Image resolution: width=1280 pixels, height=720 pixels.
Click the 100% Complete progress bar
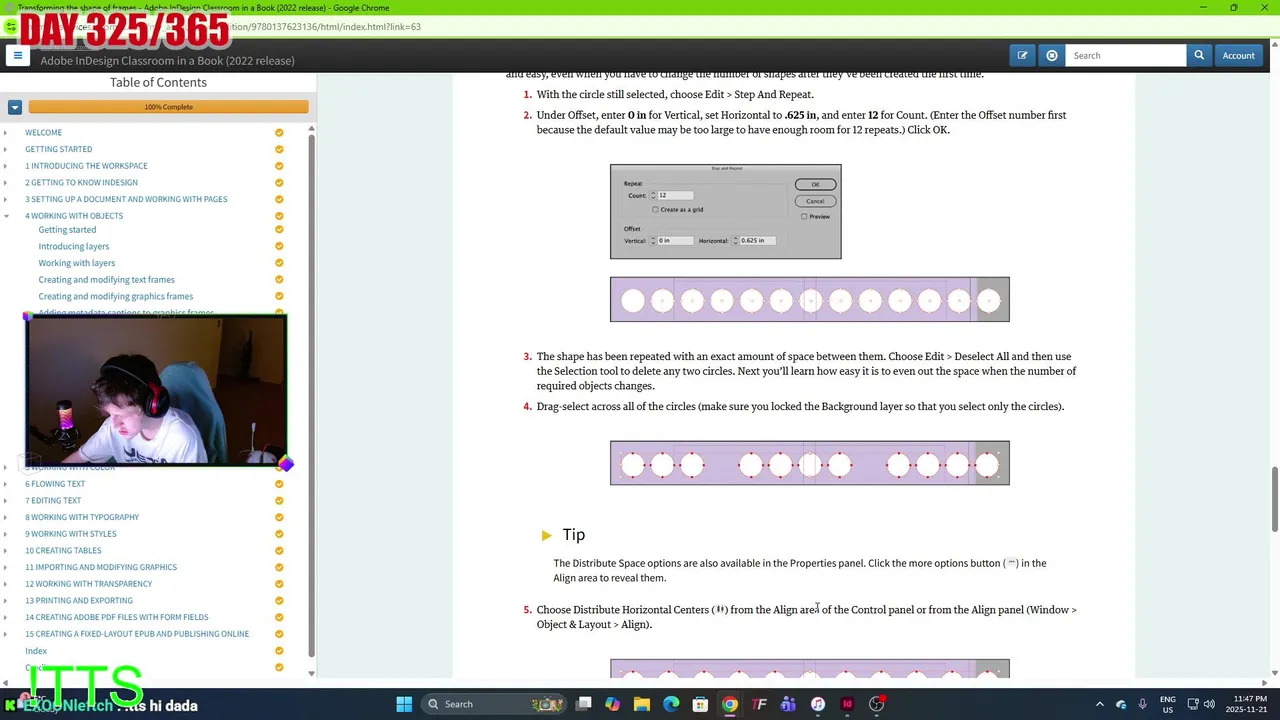(168, 107)
